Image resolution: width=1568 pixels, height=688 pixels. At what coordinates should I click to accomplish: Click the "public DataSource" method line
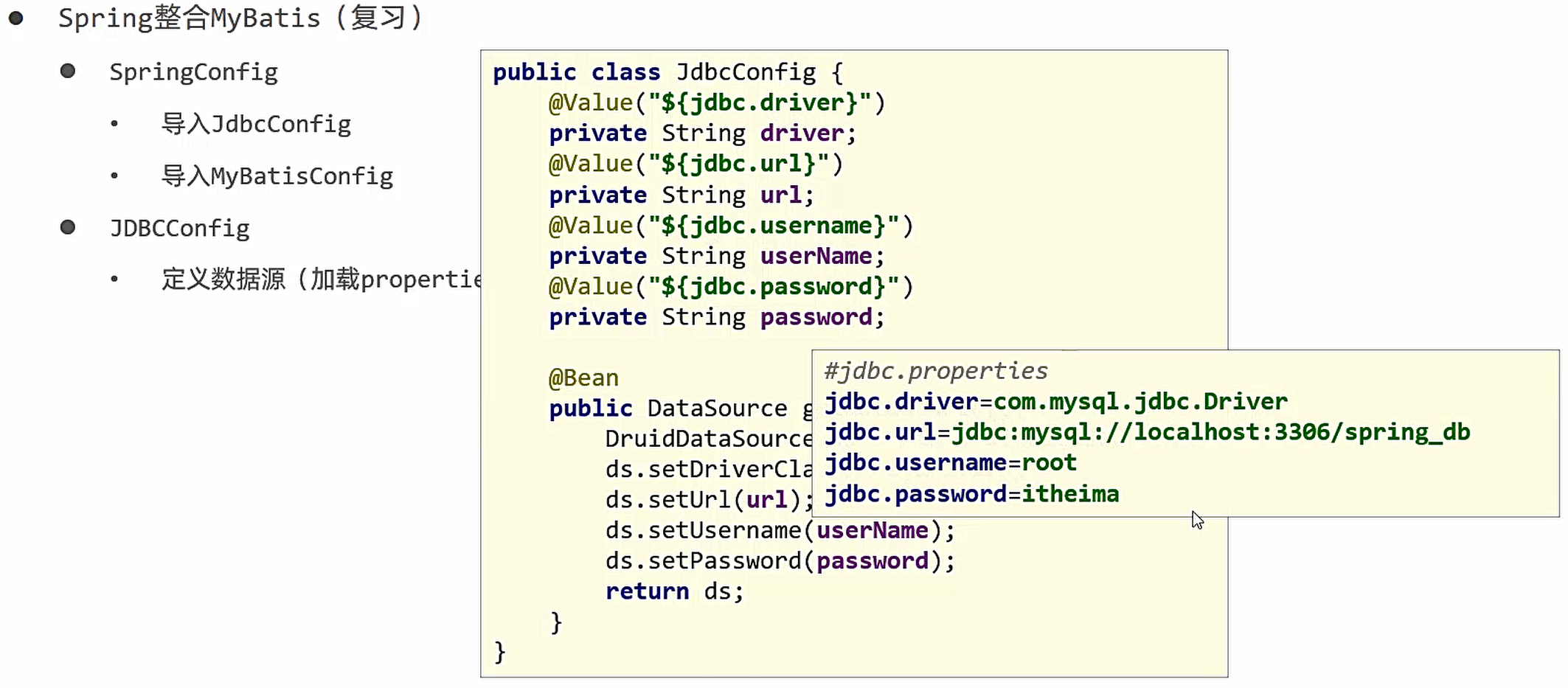[x=680, y=409]
